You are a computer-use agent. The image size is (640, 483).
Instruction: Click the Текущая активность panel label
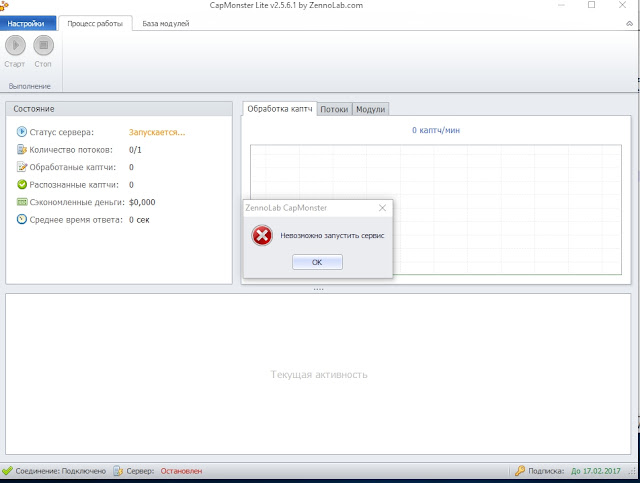coord(319,374)
